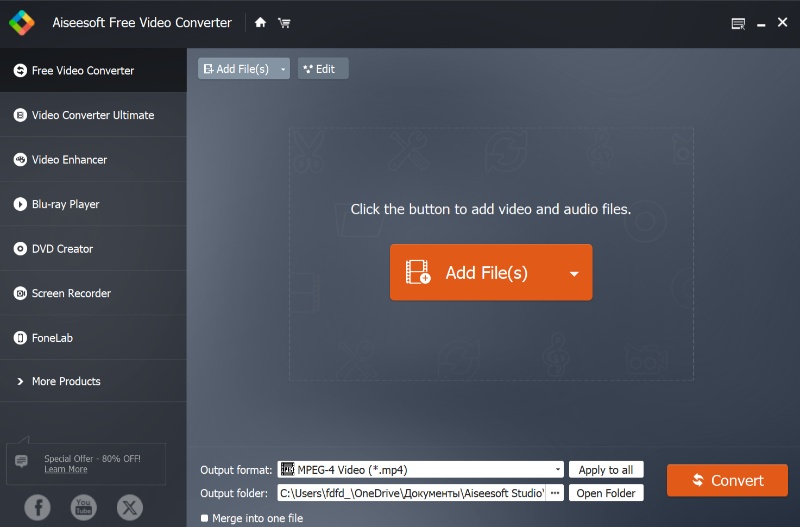Select Screen Recorder in sidebar
Screen dimensions: 800x527
pyautogui.click(x=71, y=293)
